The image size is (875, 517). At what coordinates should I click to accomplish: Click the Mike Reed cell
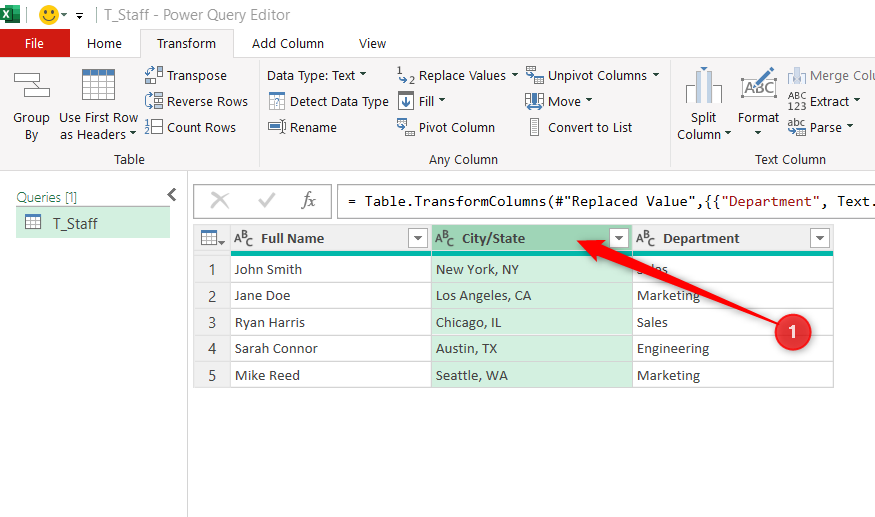(331, 375)
